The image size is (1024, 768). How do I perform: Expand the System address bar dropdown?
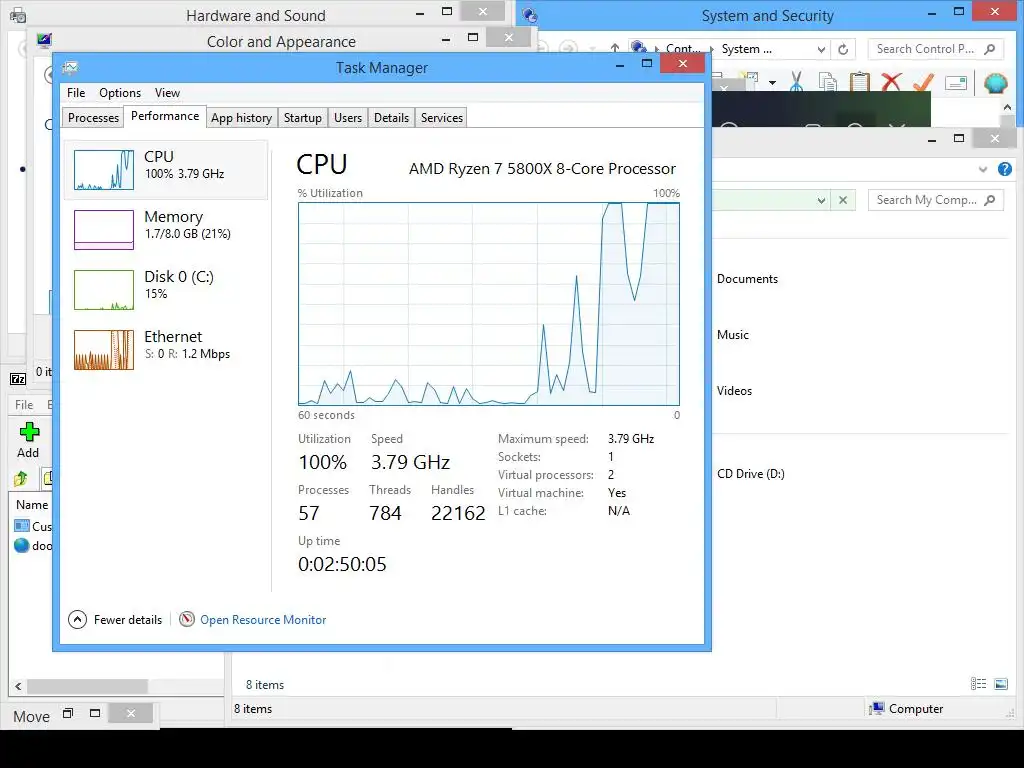point(821,49)
